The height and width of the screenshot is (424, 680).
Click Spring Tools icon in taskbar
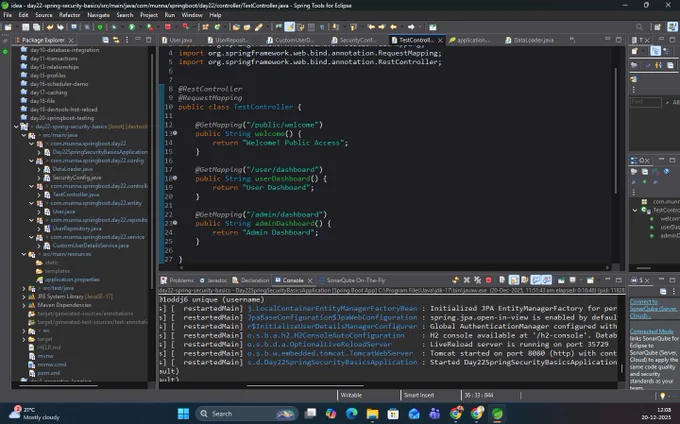[497, 414]
